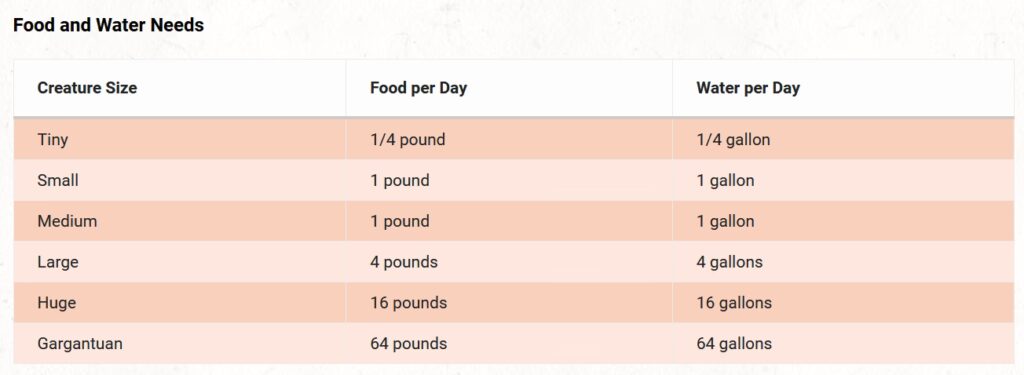This screenshot has width=1024, height=375.
Task: Click the Tiny creature size cell
Action: 180,139
